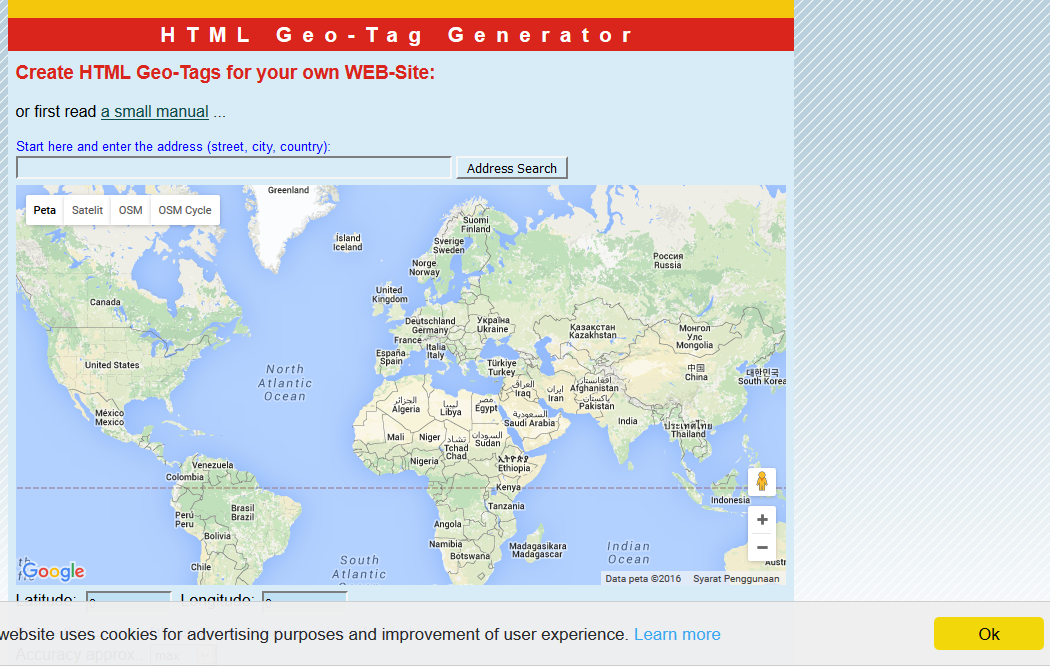Open the Syarat Penggunaan terms link

pyautogui.click(x=736, y=578)
